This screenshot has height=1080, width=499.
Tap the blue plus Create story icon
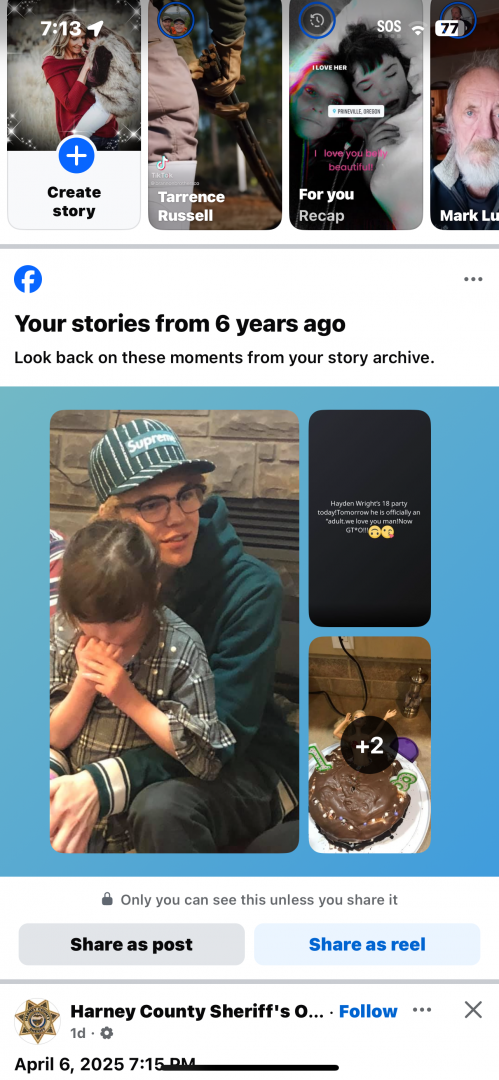[x=76, y=155]
